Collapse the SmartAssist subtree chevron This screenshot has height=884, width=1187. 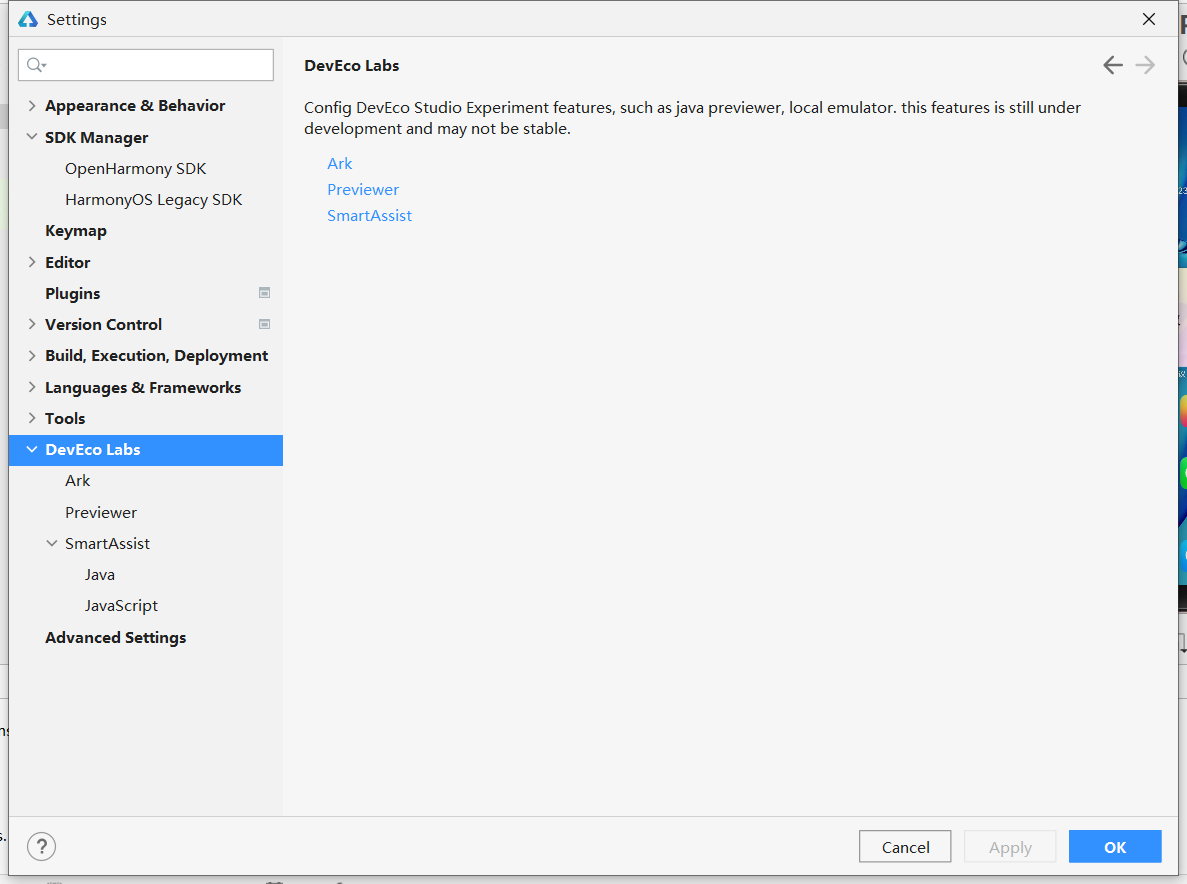point(51,543)
